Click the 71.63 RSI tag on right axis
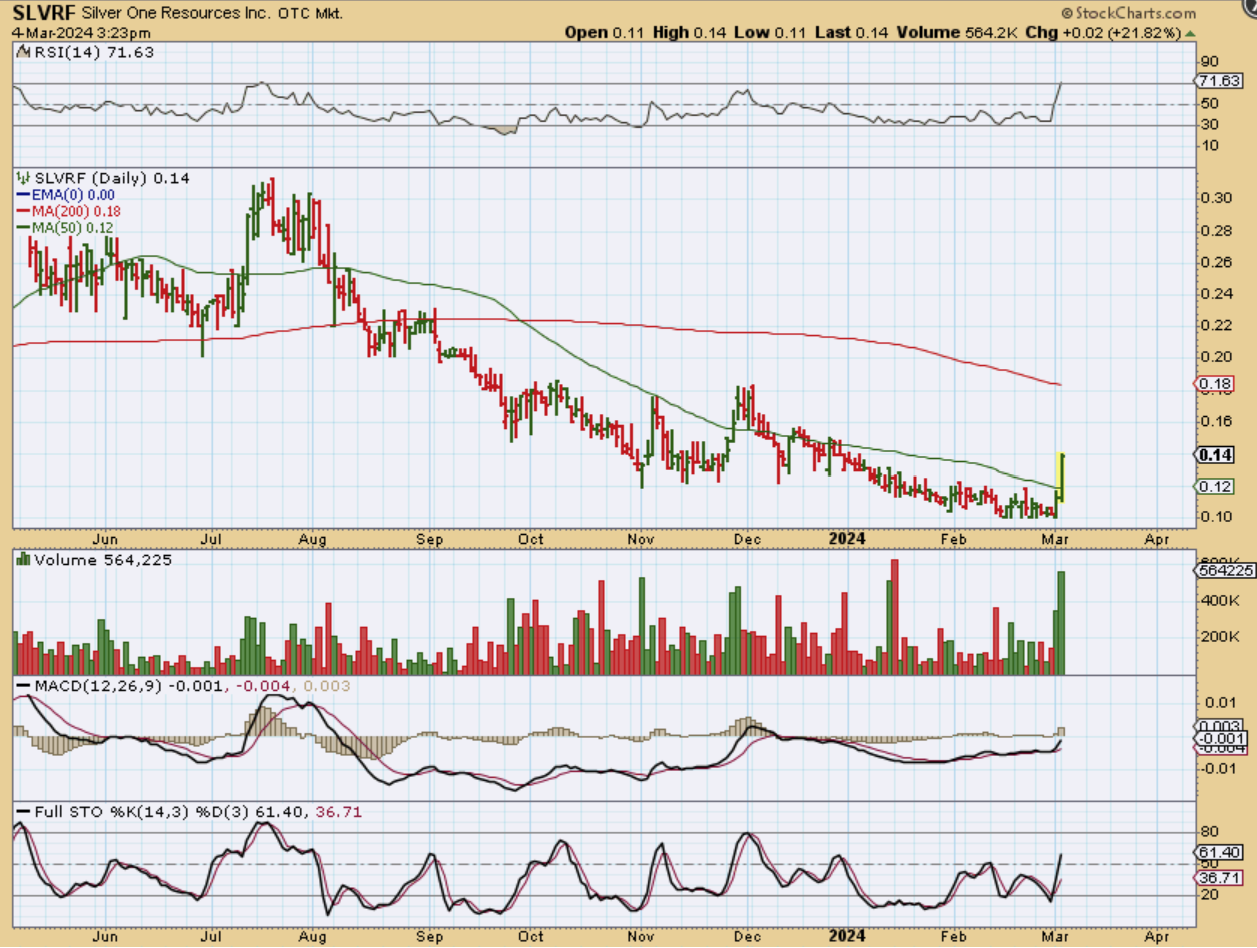 pos(1220,80)
